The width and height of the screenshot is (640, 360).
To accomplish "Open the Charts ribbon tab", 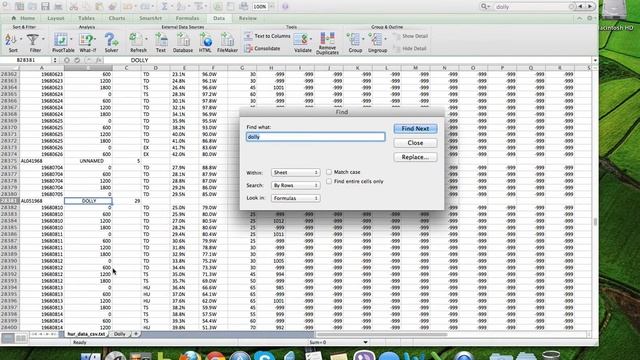I will (x=117, y=18).
